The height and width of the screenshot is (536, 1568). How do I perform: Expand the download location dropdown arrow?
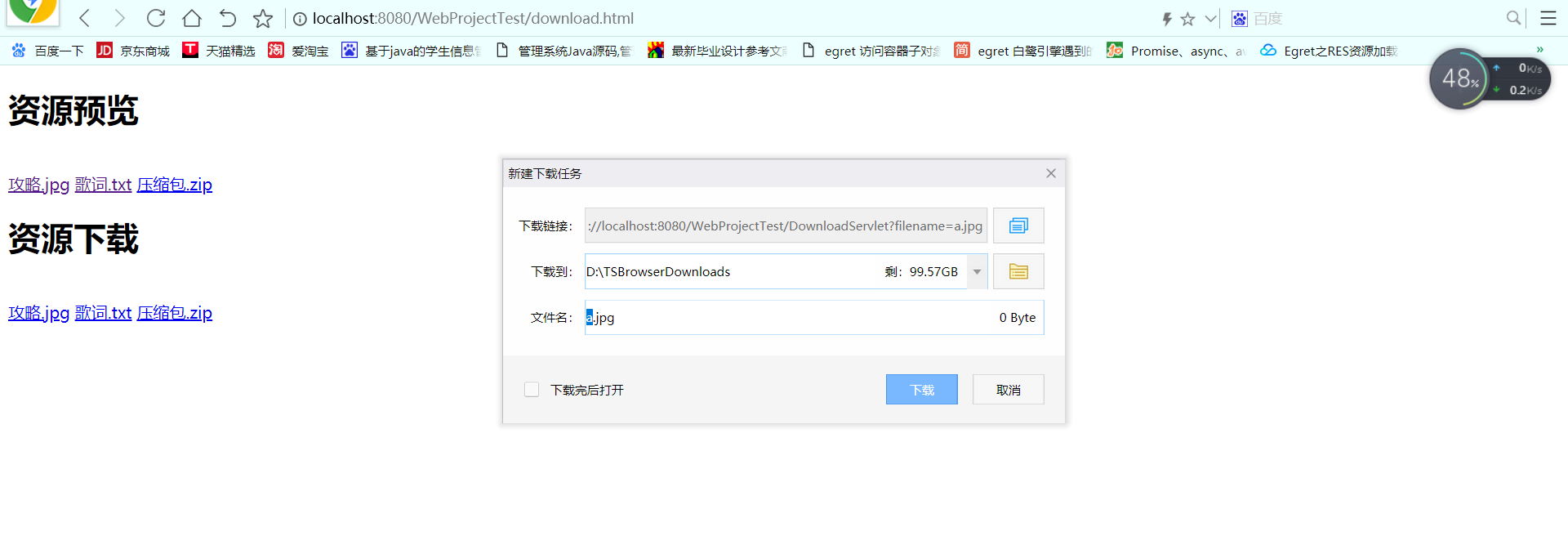point(978,271)
